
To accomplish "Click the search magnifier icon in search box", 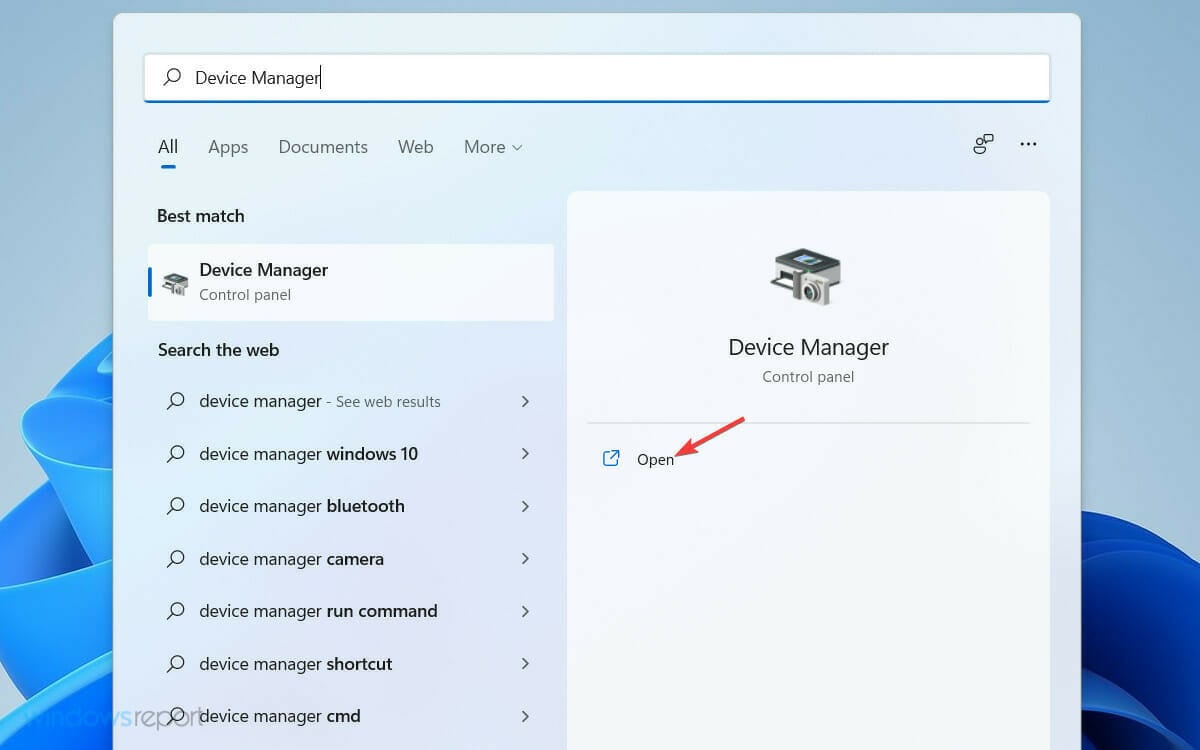I will click(172, 77).
